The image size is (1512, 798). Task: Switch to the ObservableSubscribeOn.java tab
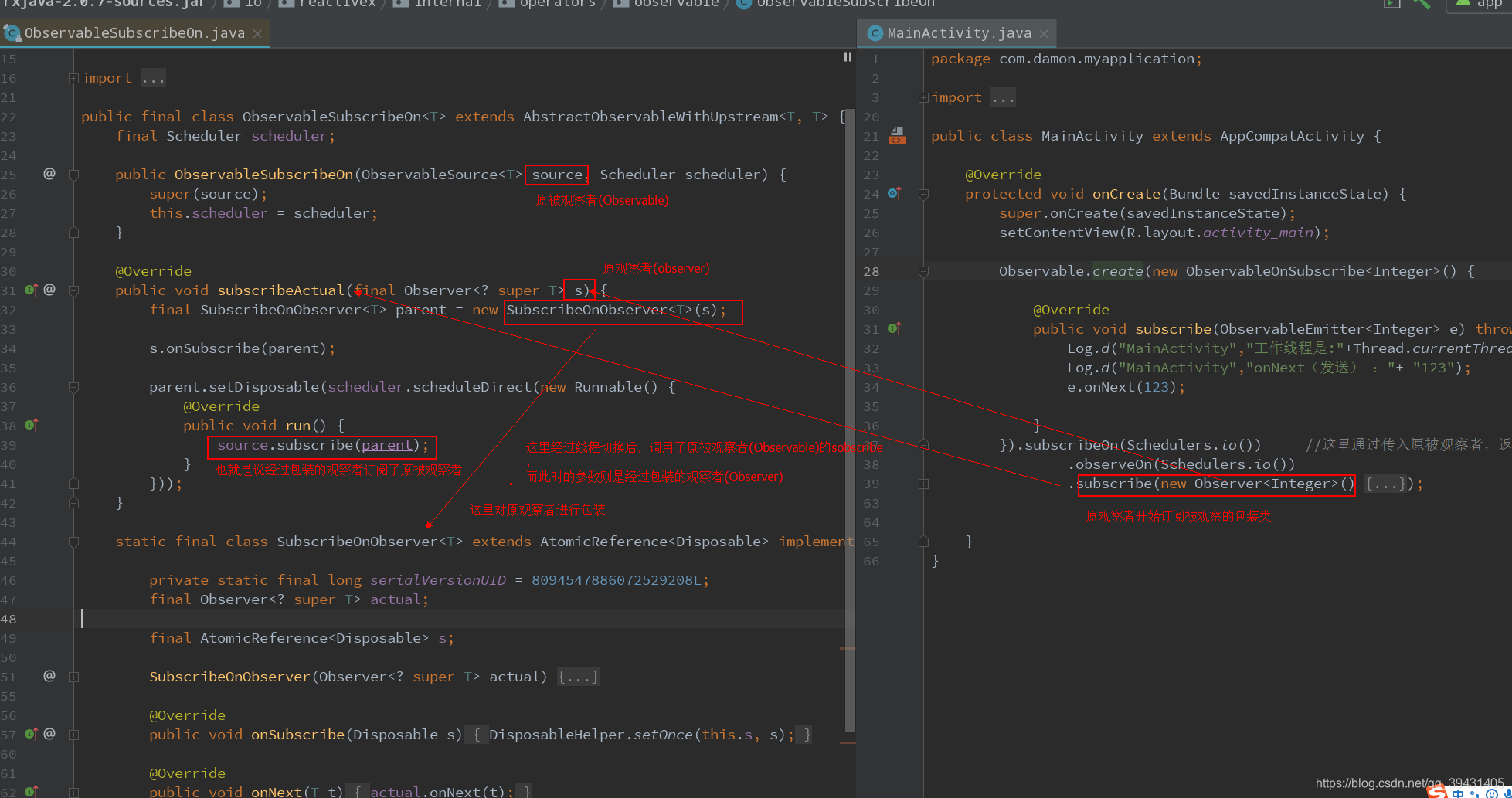[x=134, y=33]
